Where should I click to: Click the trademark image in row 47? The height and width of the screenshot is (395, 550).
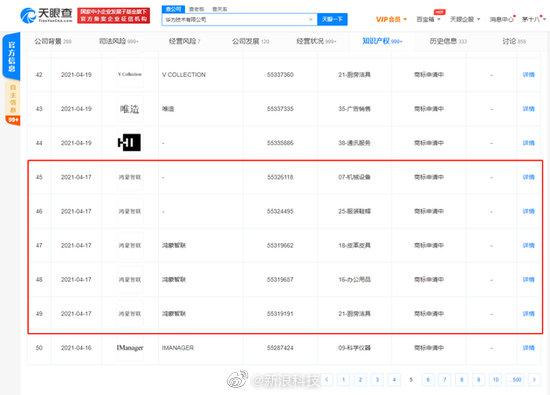coord(129,245)
